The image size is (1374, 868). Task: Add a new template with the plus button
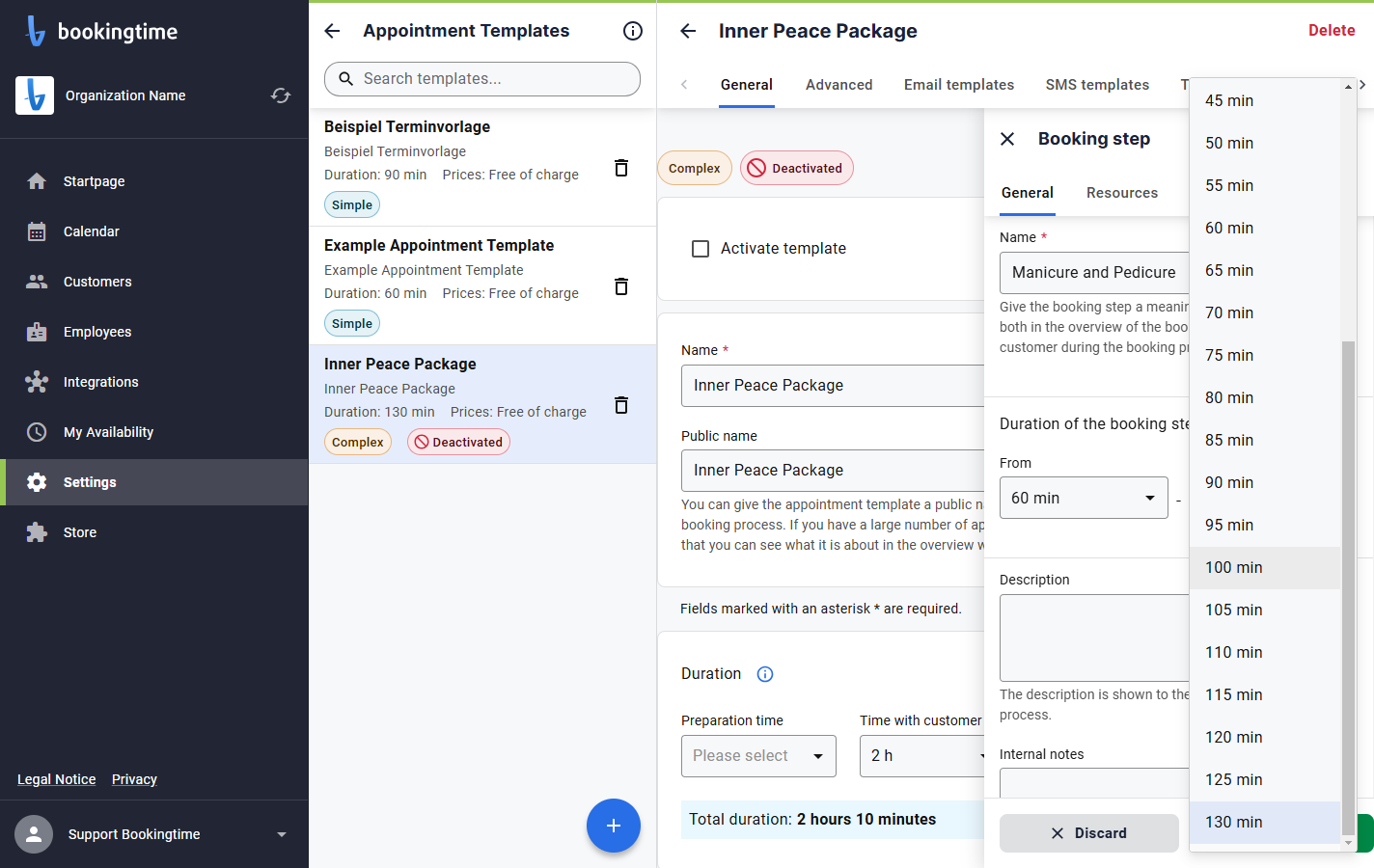pyautogui.click(x=614, y=826)
